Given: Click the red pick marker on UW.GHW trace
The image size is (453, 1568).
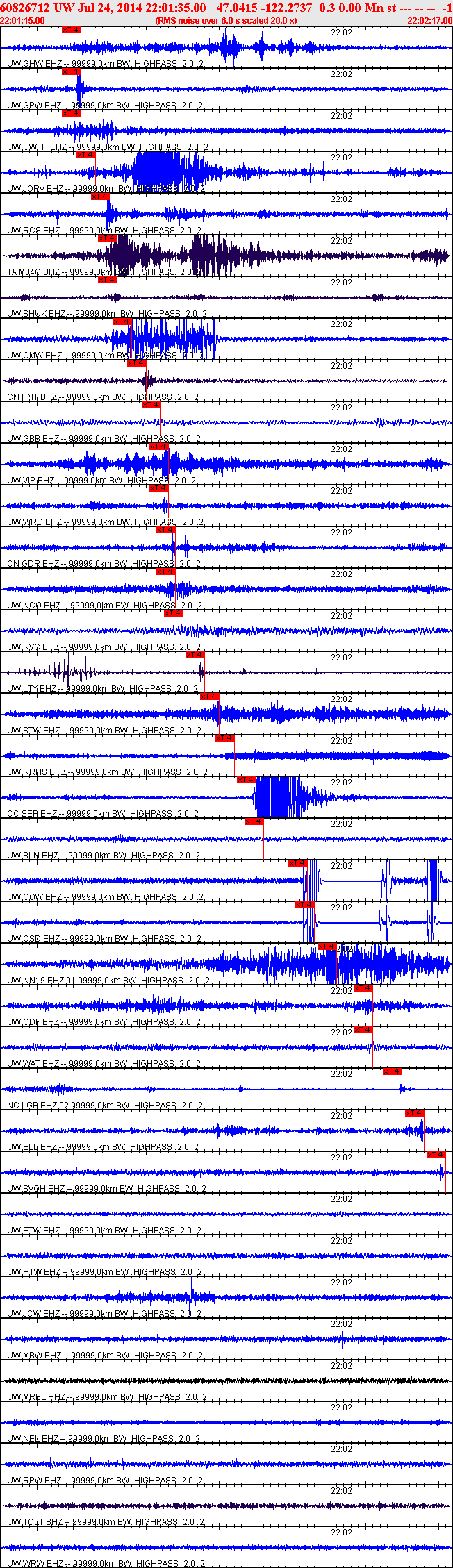Looking at the screenshot, I should click(x=72, y=30).
